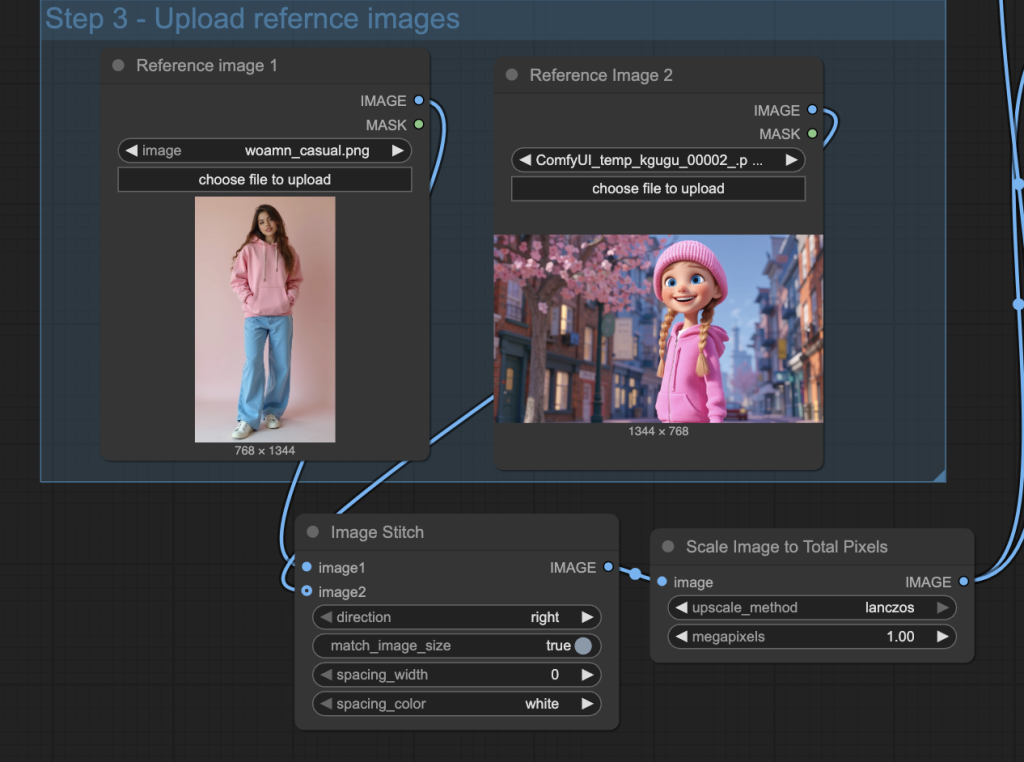Viewport: 1024px width, 762px height.
Task: Open the direction selector set to right
Action: click(x=457, y=617)
